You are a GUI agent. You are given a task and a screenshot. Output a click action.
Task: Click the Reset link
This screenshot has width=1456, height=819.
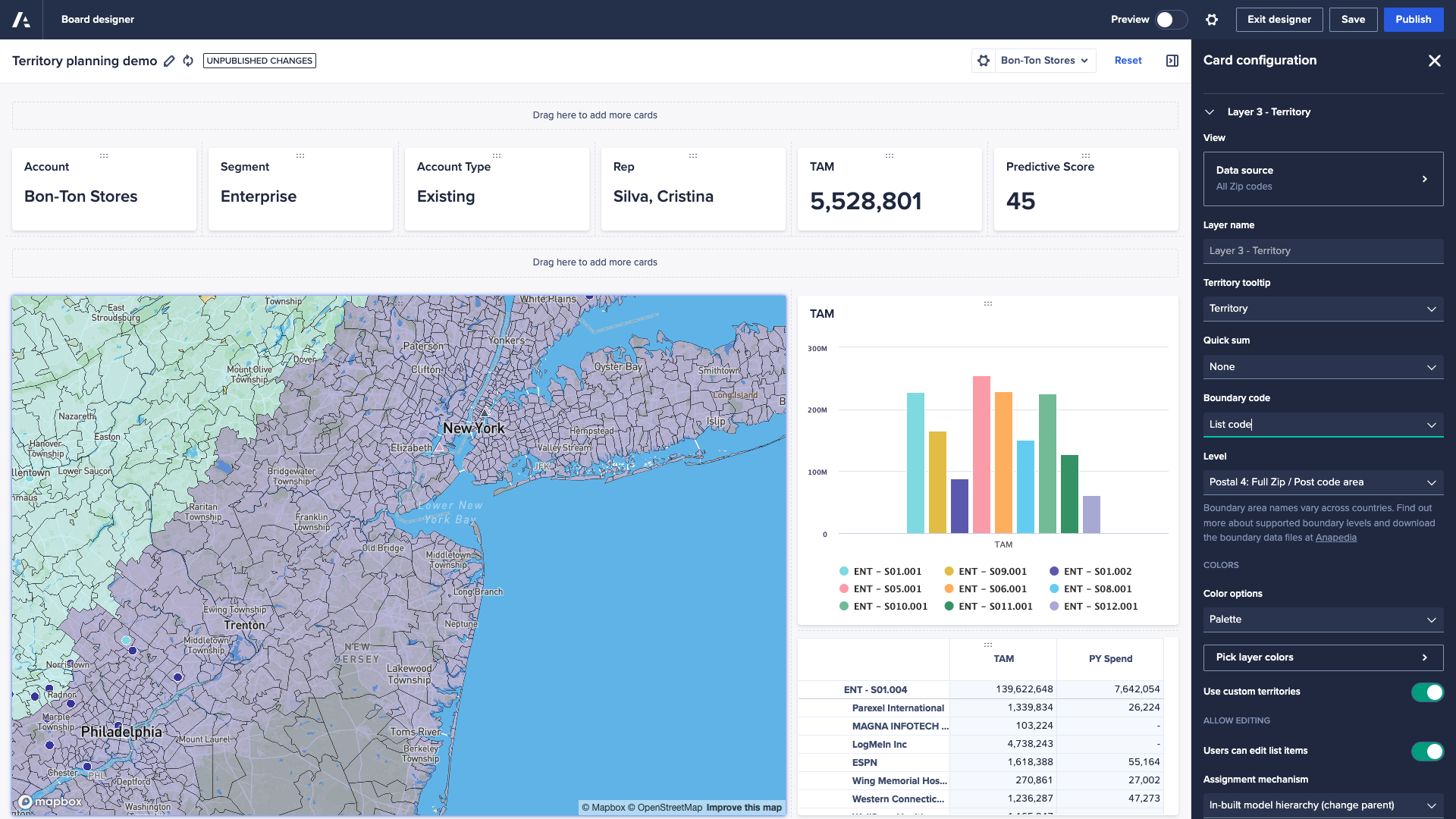(1128, 61)
